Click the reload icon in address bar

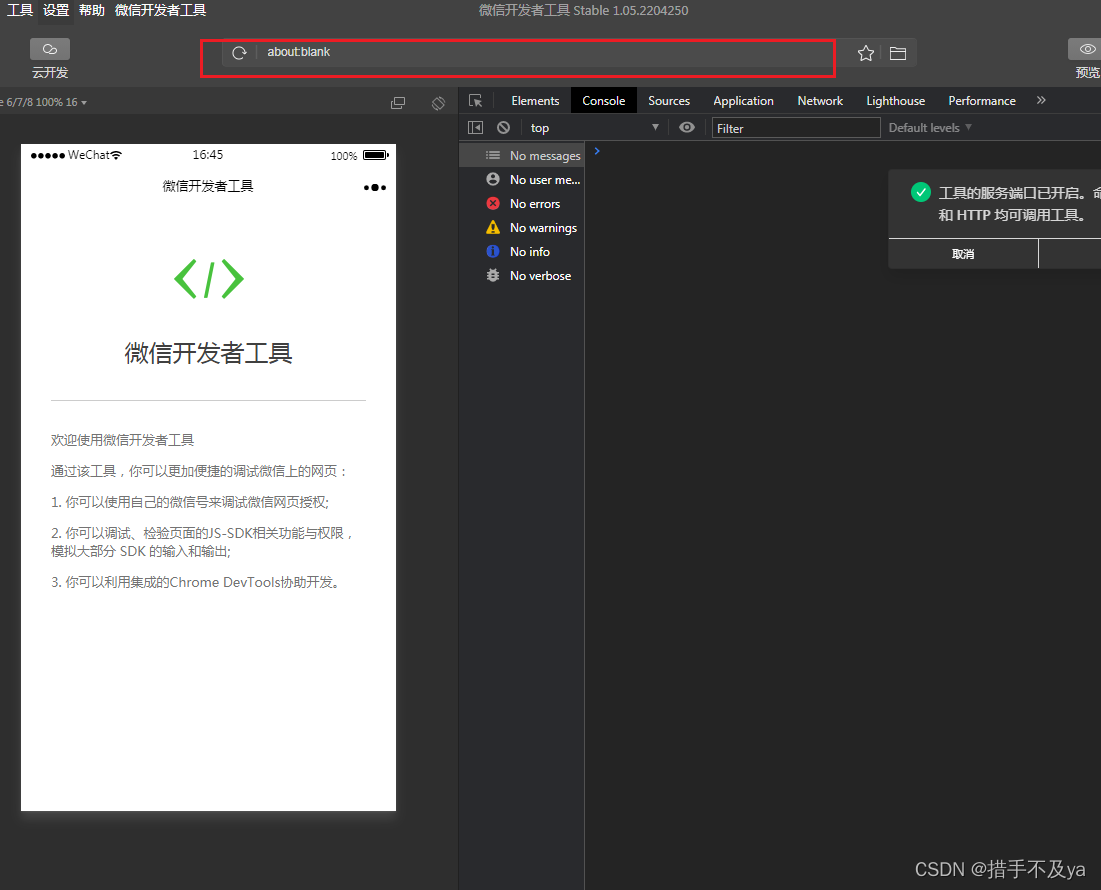coord(239,53)
